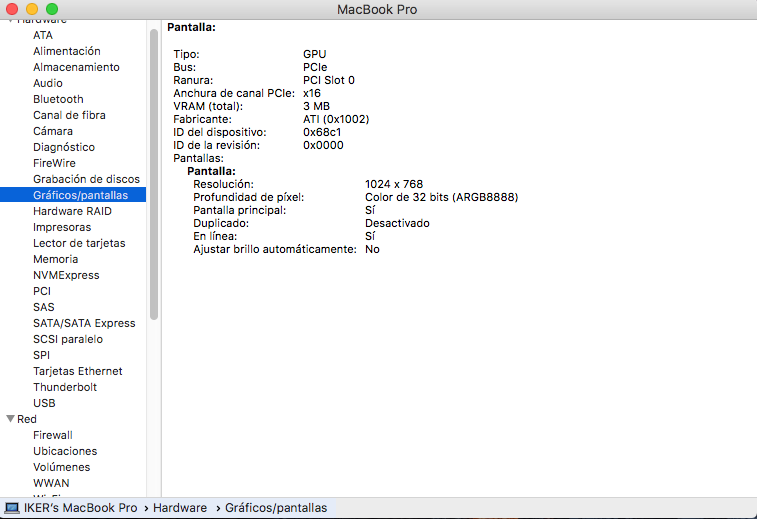Select Impresoras in the sidebar

[62, 227]
